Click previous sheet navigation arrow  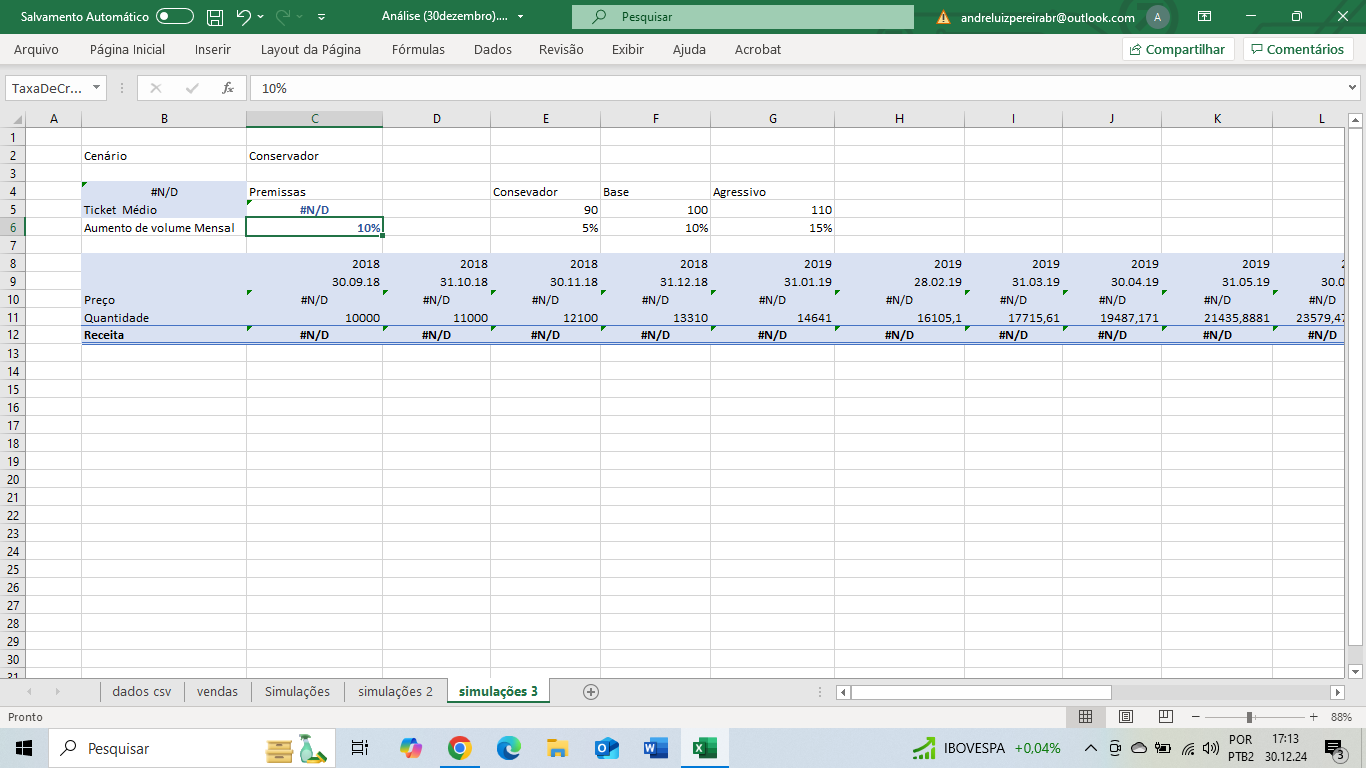pyautogui.click(x=30, y=691)
